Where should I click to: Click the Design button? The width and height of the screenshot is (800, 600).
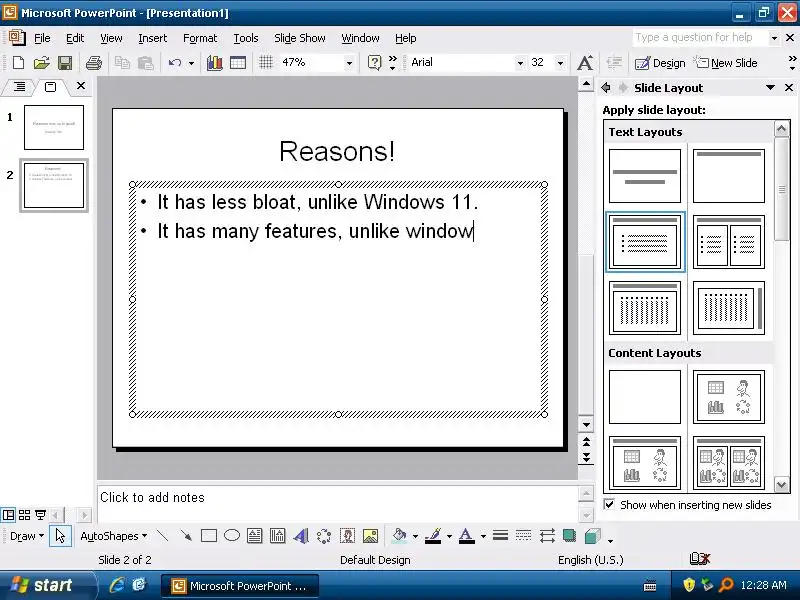[660, 63]
